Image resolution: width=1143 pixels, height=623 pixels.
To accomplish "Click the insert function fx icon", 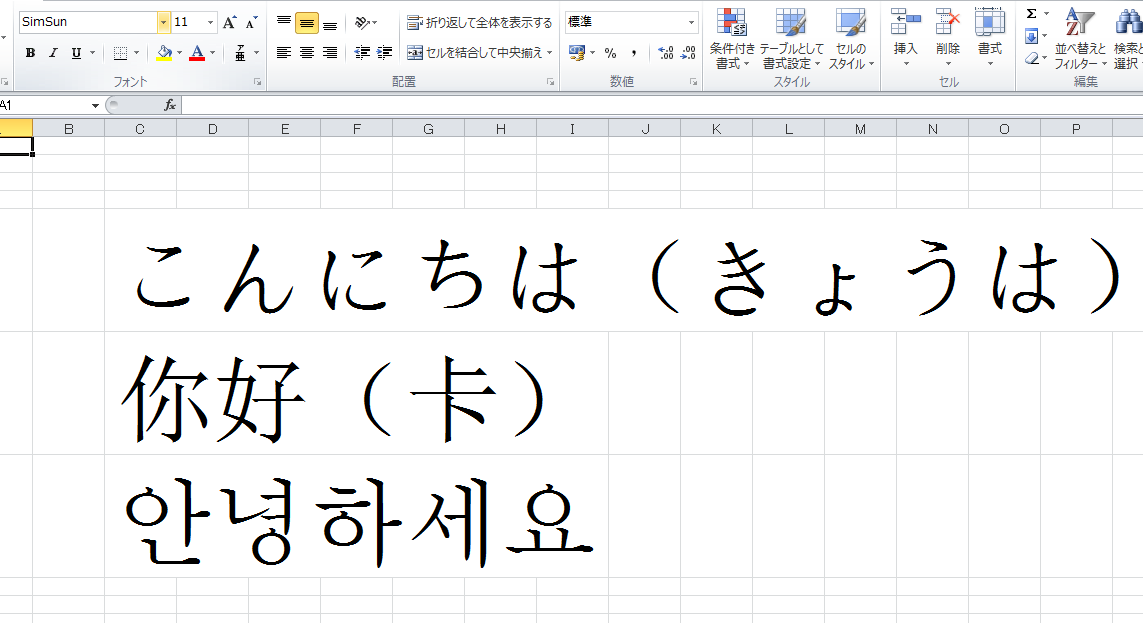I will click(170, 106).
